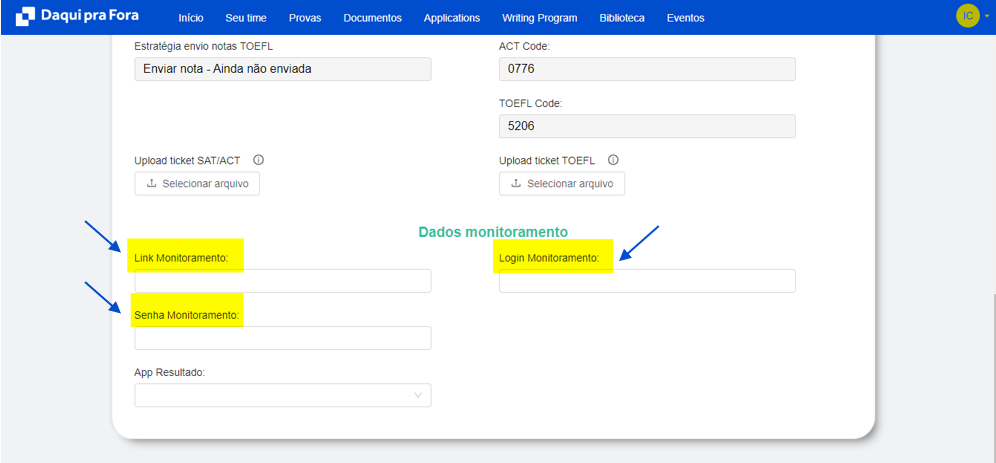Click into the Senha Monitoramento field
This screenshot has height=463, width=996.
pyautogui.click(x=283, y=338)
